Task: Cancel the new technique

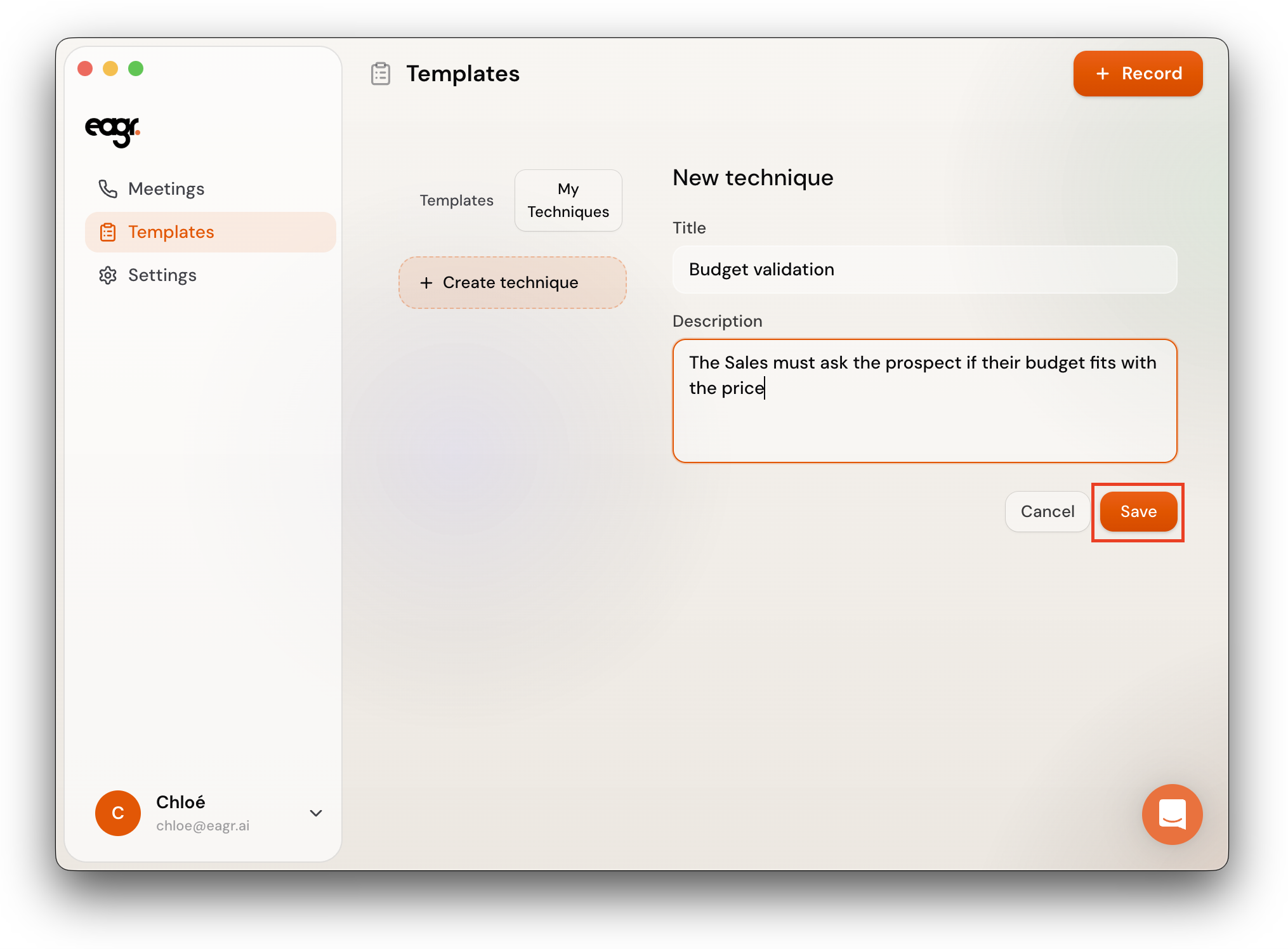Action: tap(1047, 511)
